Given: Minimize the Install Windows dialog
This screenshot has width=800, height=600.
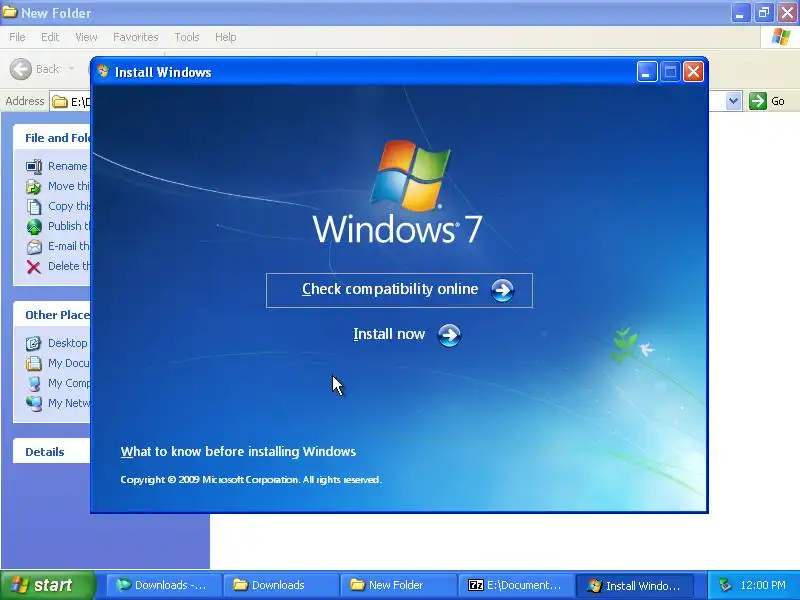Looking at the screenshot, I should click(x=646, y=72).
